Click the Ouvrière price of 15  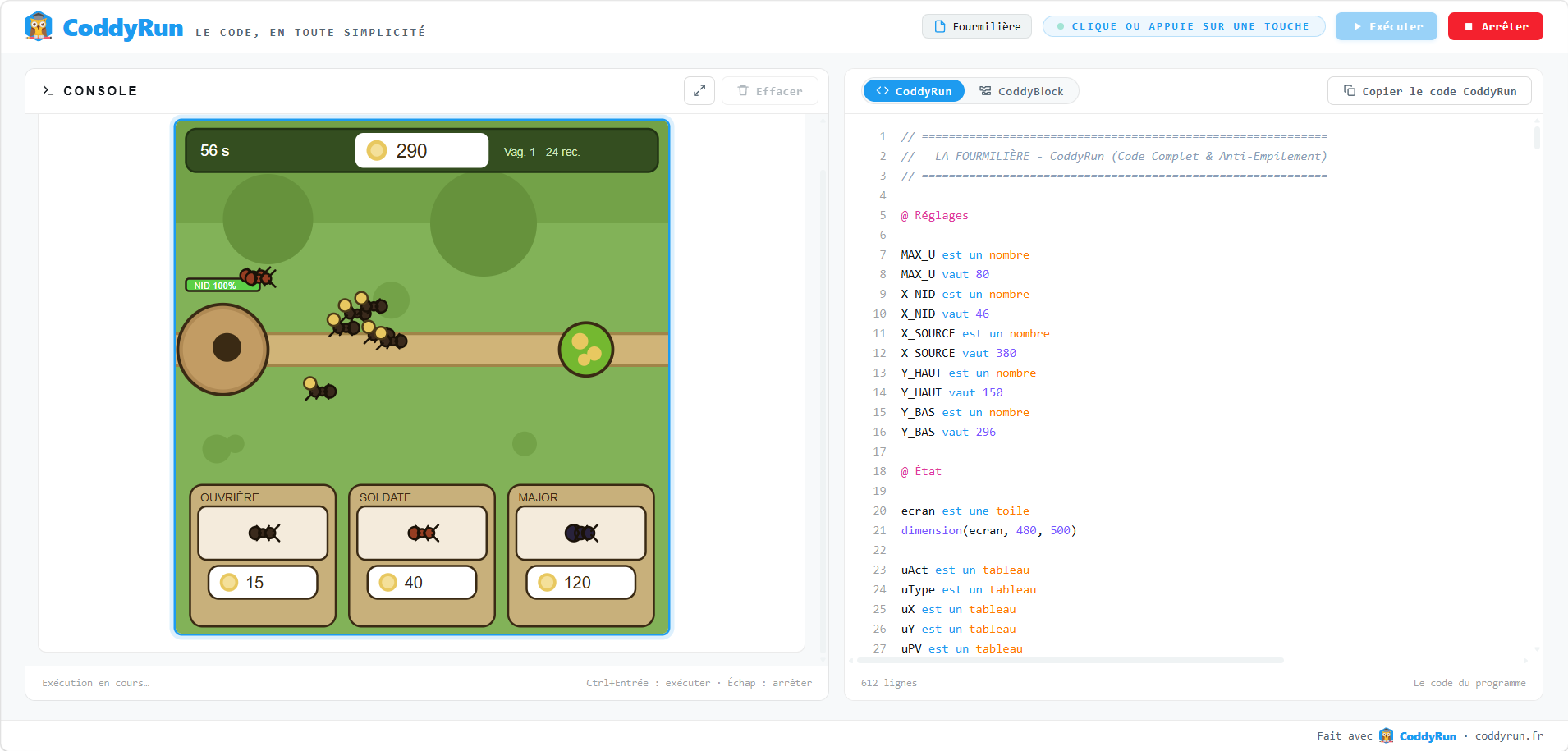[263, 582]
